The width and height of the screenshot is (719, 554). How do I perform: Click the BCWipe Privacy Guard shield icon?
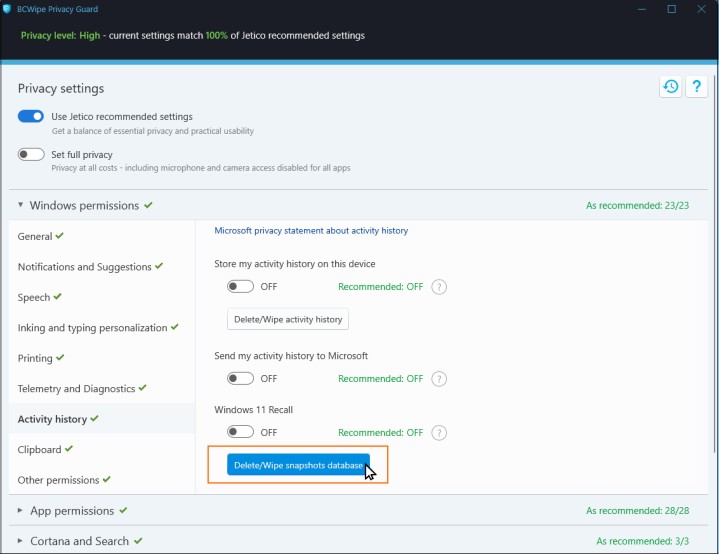pyautogui.click(x=9, y=9)
